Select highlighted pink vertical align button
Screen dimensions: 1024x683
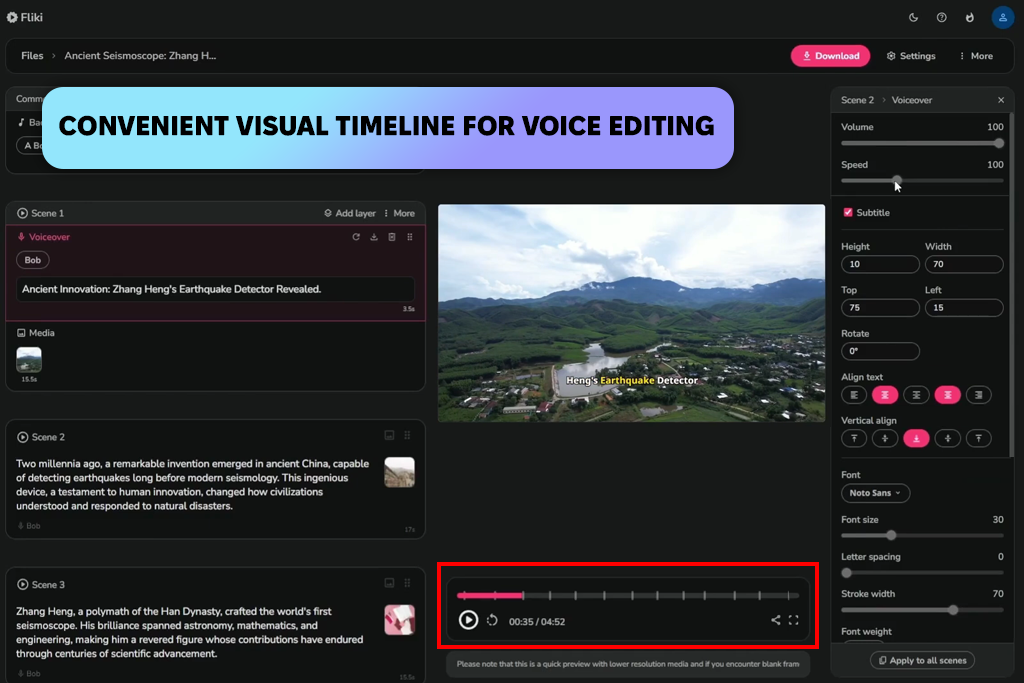(916, 439)
